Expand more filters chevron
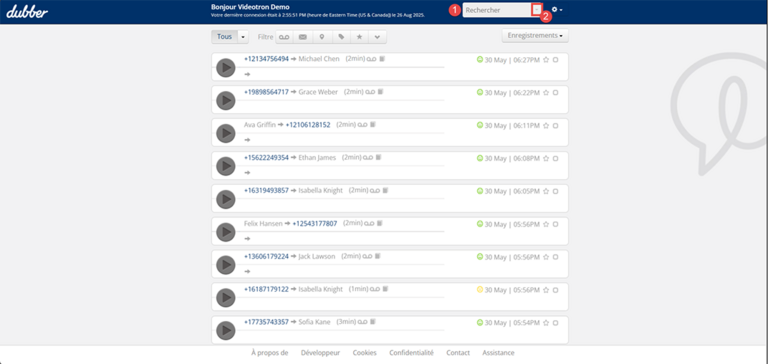This screenshot has height=364, width=768. click(377, 37)
